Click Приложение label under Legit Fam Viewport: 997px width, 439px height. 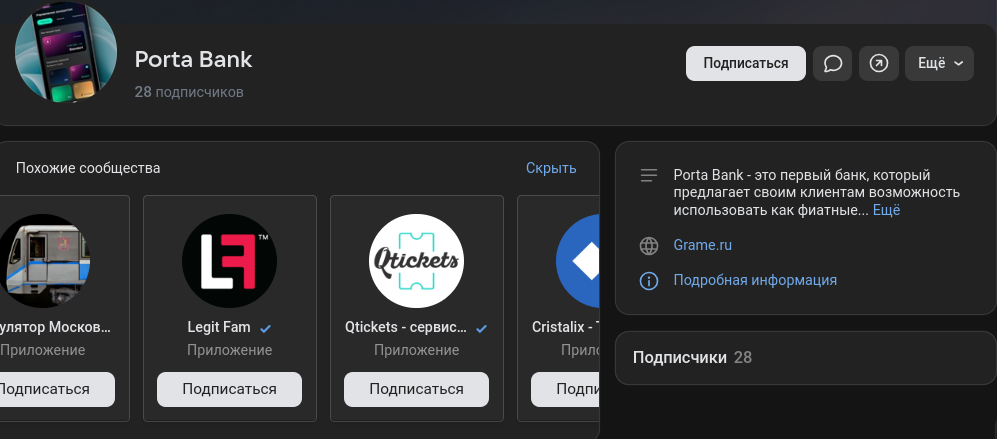(x=230, y=351)
